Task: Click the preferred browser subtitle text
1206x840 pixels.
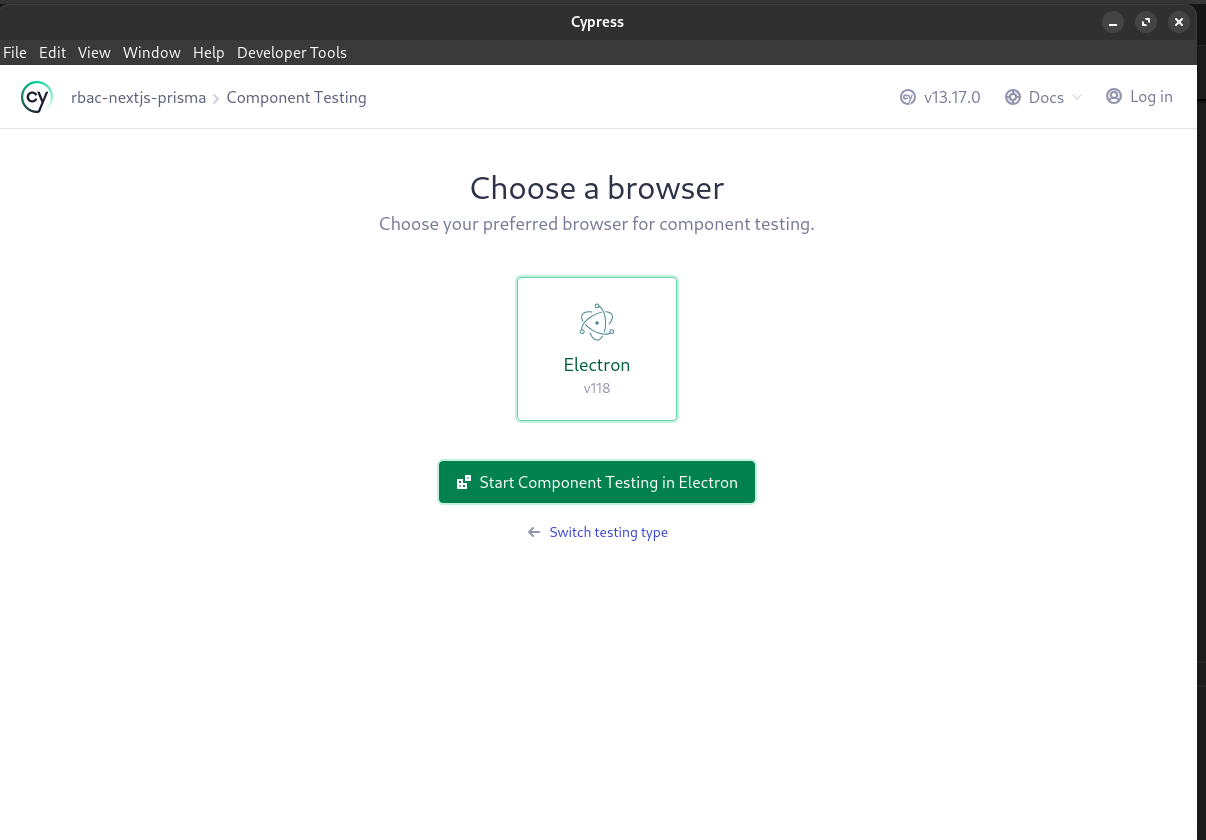Action: 597,224
